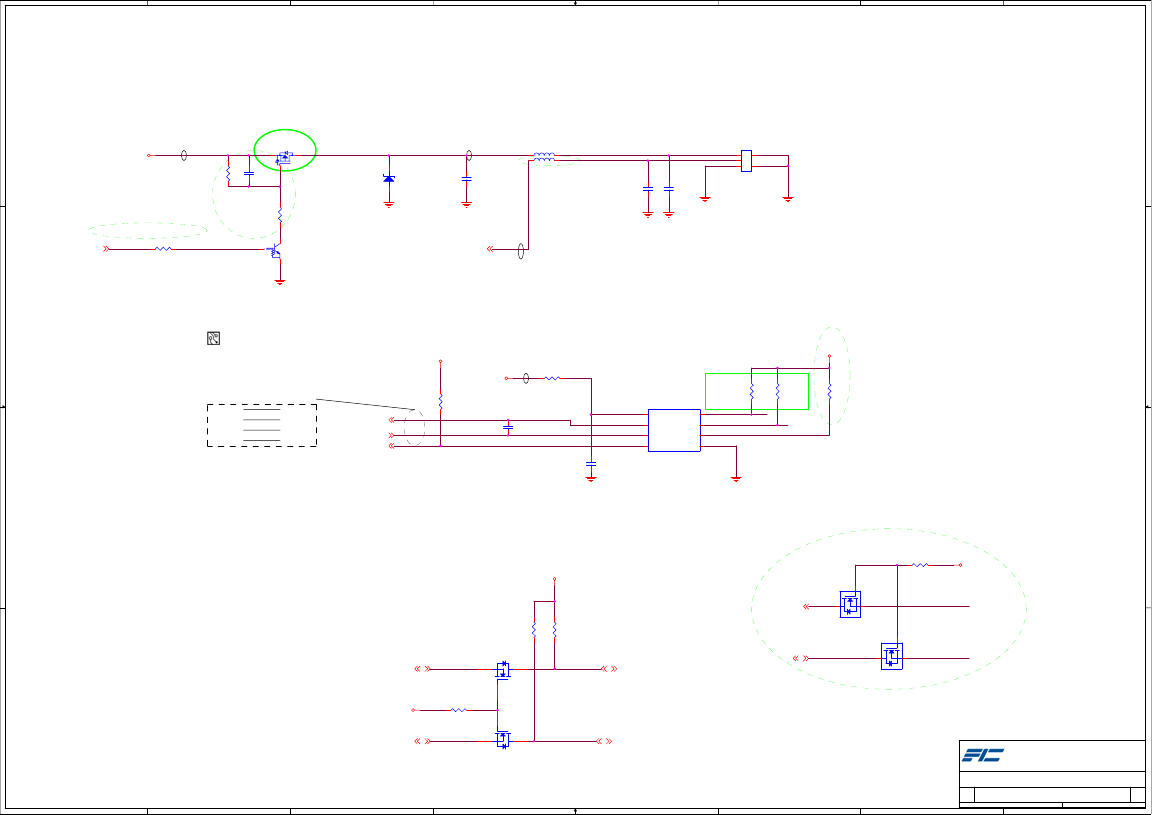Click the small blue connector rectangle at top right
The width and height of the screenshot is (1152, 815).
coord(746,161)
